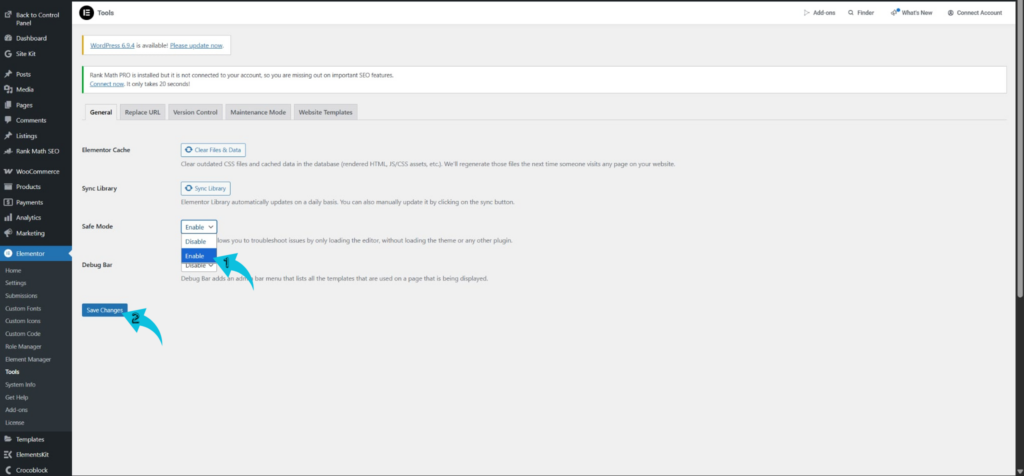Viewport: 1024px width, 476px height.
Task: Switch to the Replace URL tab
Action: 142,112
